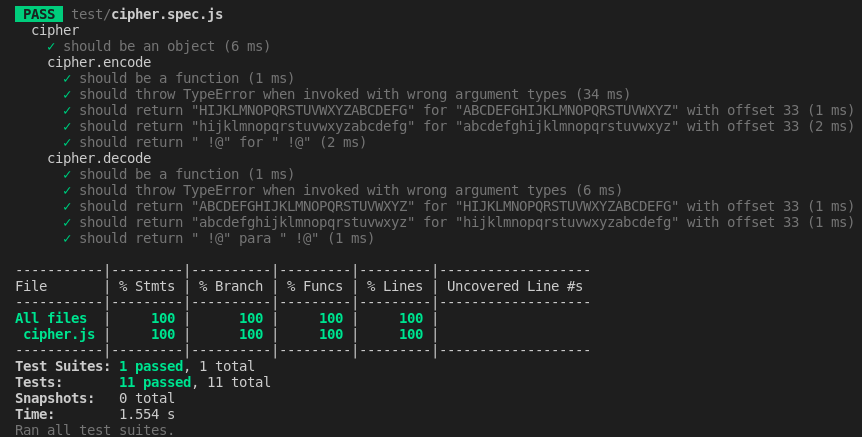
Task: Click the % Branch value for cipher.js
Action: 251,334
